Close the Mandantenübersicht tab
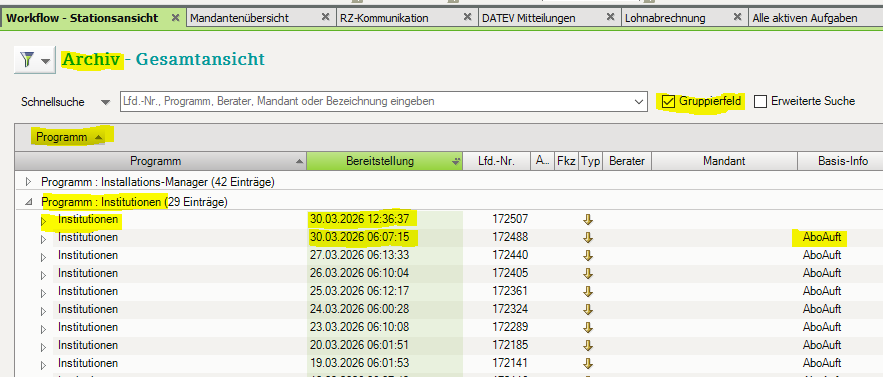The image size is (883, 377). pyautogui.click(x=325, y=17)
